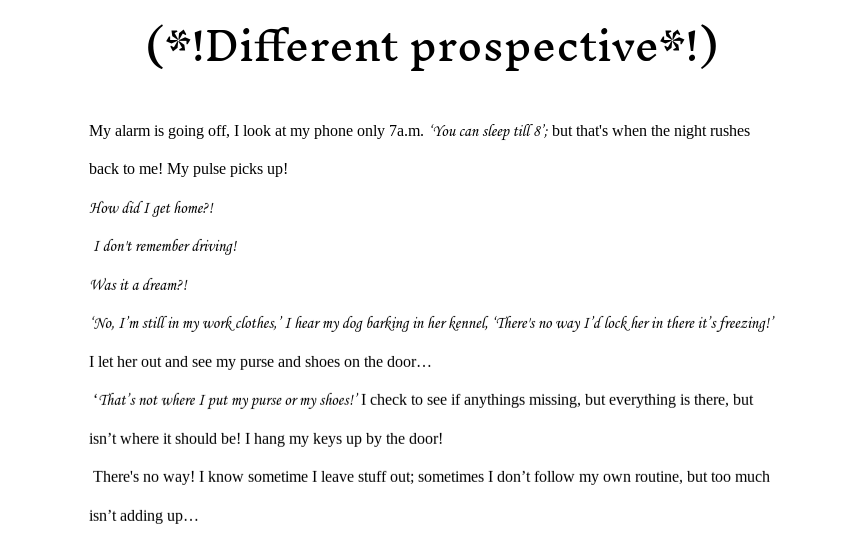Image resolution: width=854 pixels, height=540 pixels.
Task: Click the closing parenthesis of the title
Action: [x=709, y=47]
